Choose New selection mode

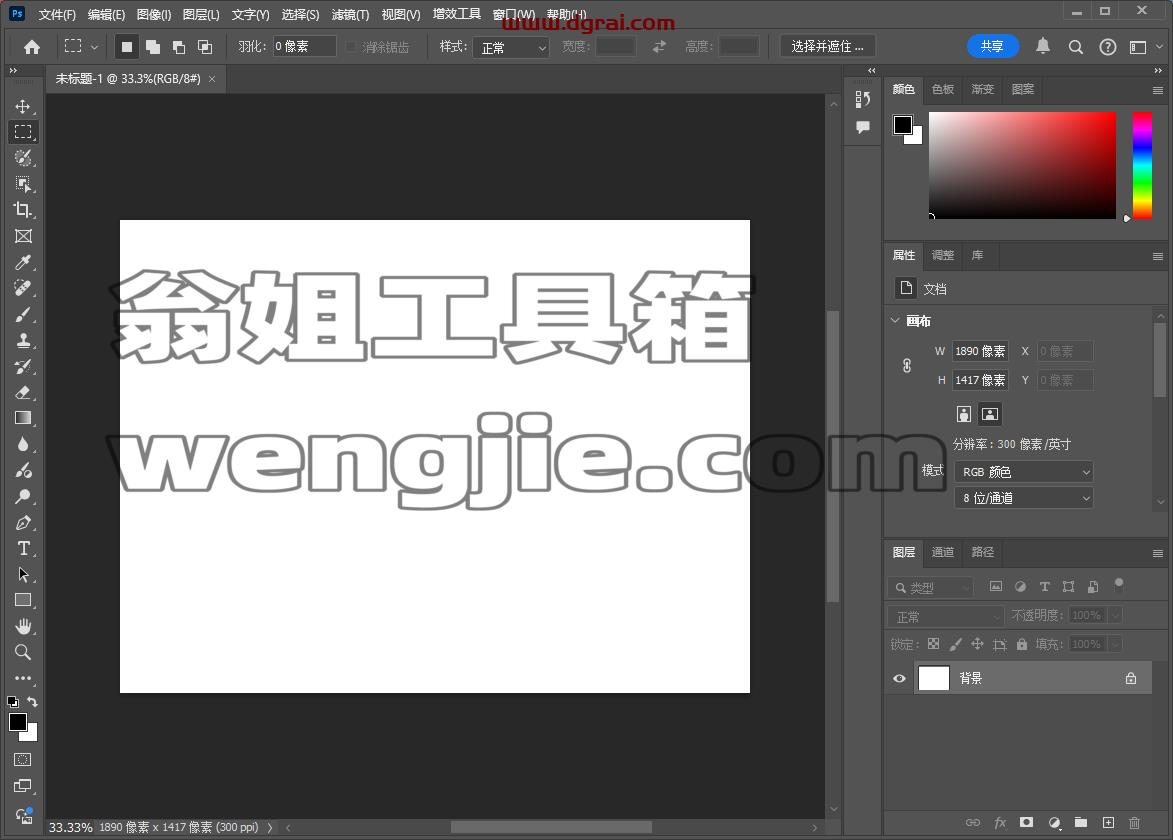[x=126, y=47]
